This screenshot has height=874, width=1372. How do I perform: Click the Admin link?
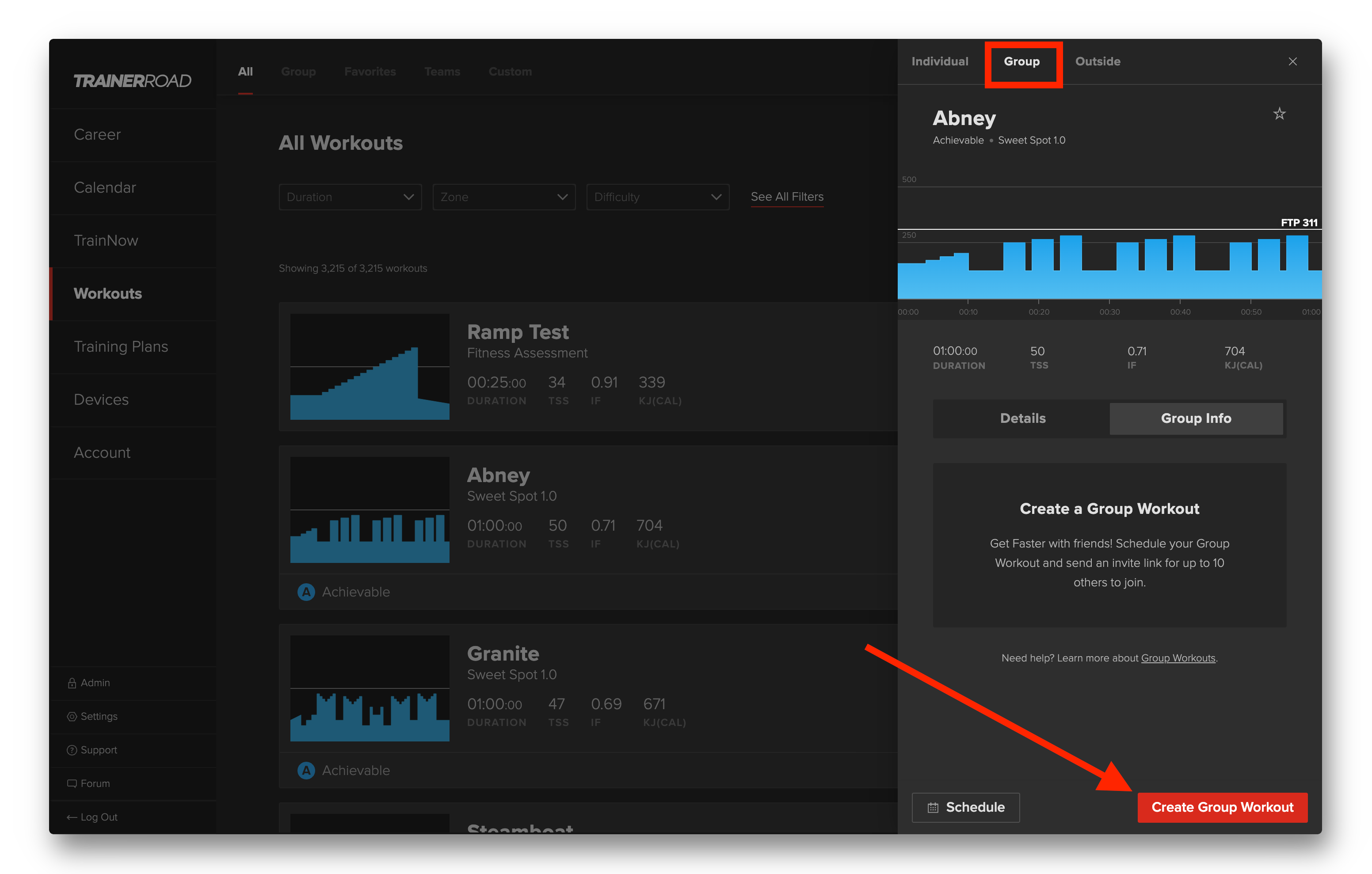tap(95, 683)
